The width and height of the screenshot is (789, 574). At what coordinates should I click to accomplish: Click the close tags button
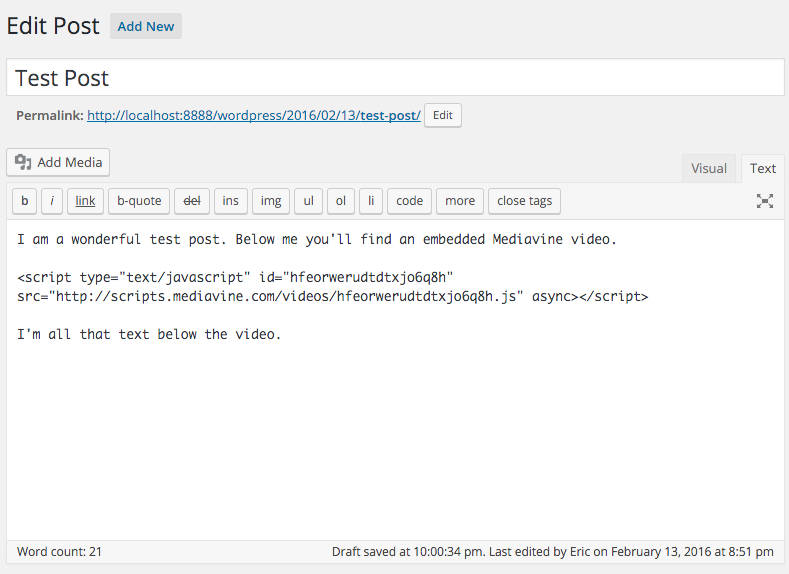point(524,201)
